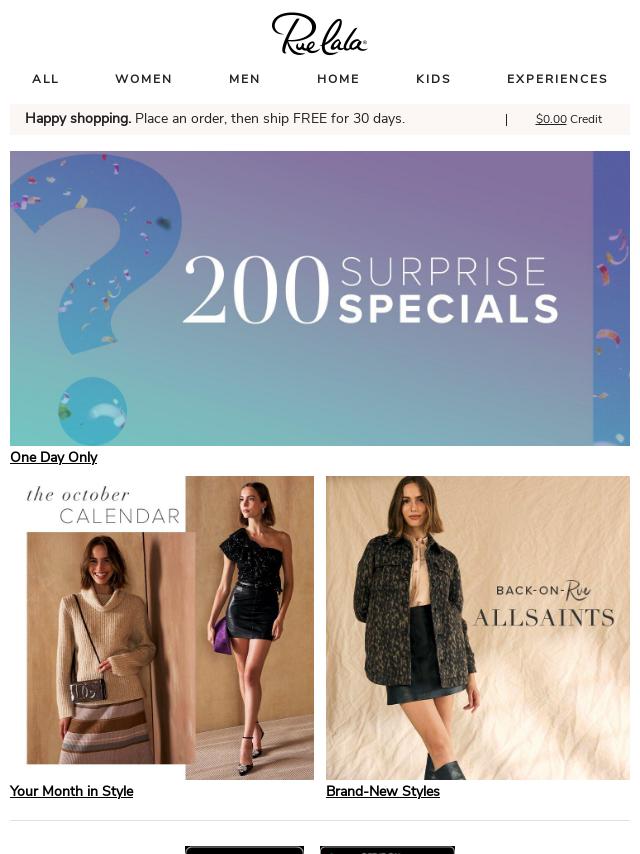Open the October Calendar image

162,628
